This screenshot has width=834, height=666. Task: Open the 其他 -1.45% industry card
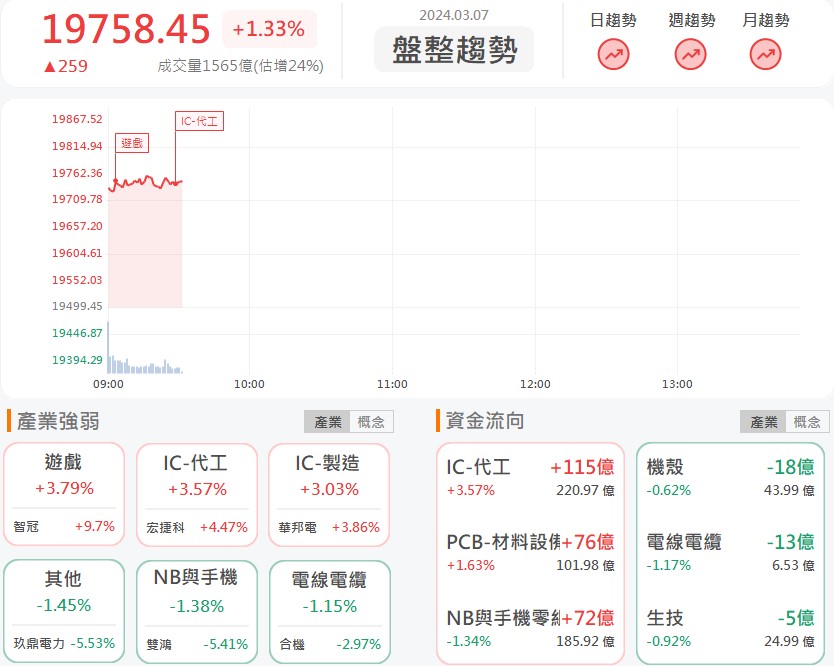point(64,611)
